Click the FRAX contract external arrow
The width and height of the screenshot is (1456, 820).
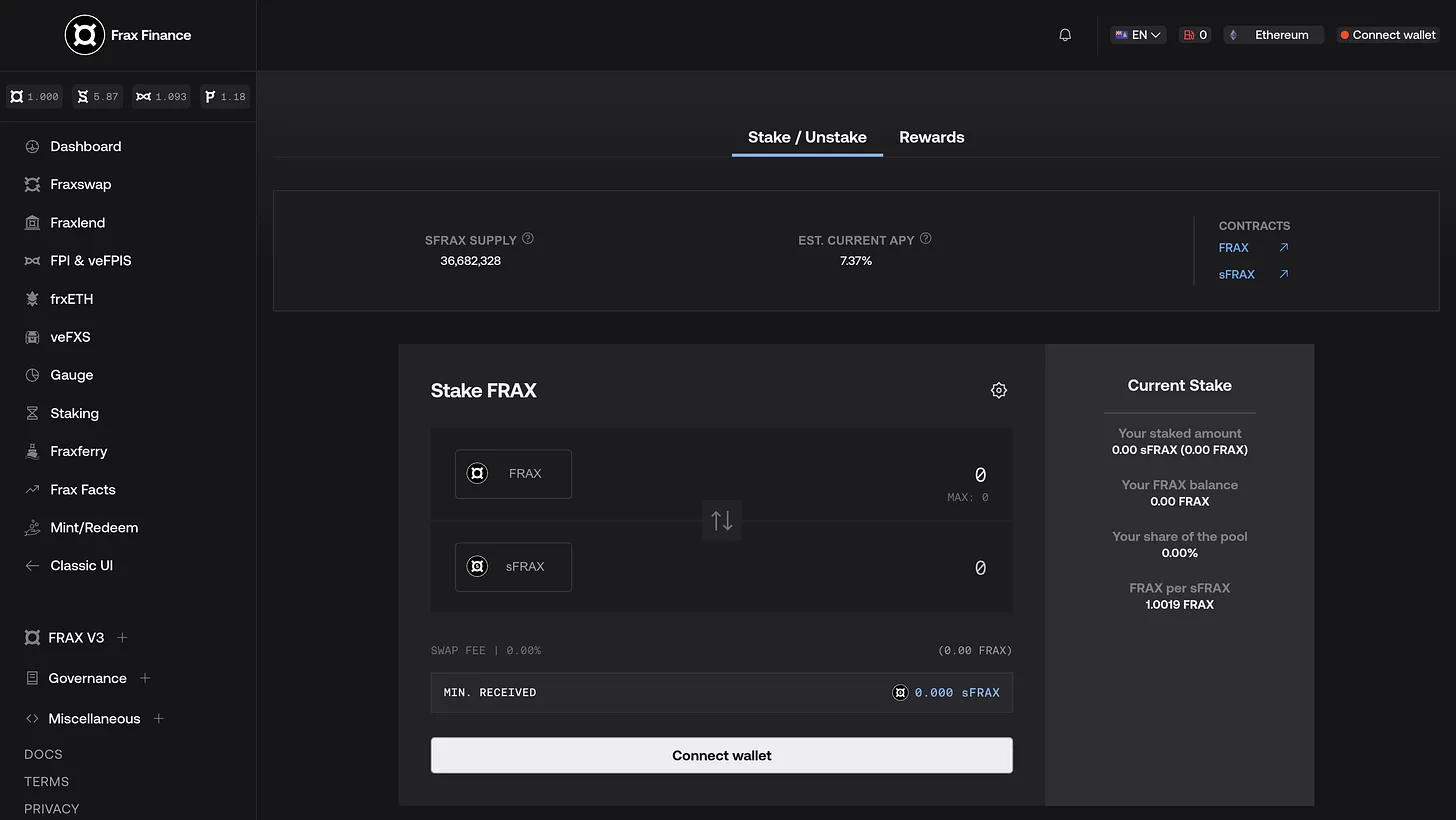[1284, 247]
